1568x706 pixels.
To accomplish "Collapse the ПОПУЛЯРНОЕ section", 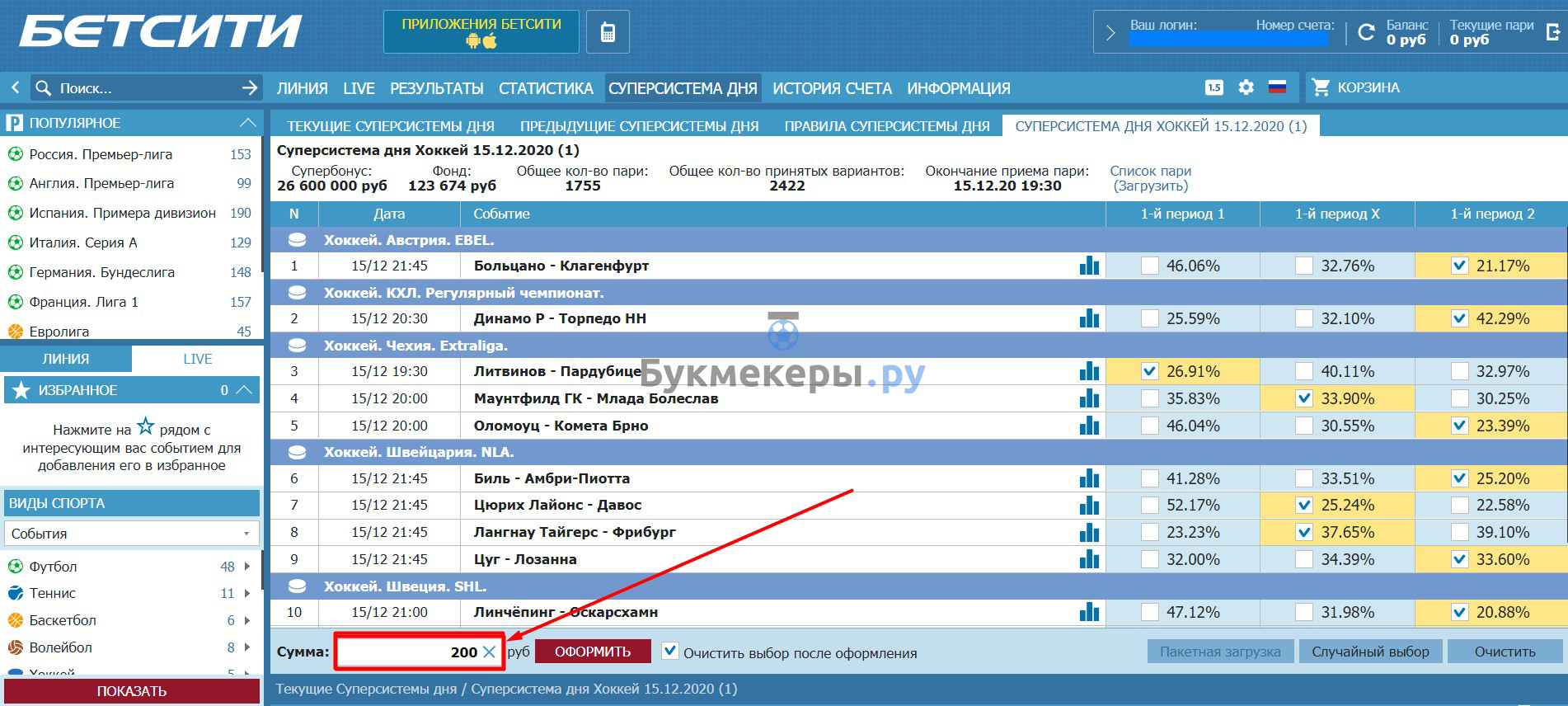I will point(247,122).
